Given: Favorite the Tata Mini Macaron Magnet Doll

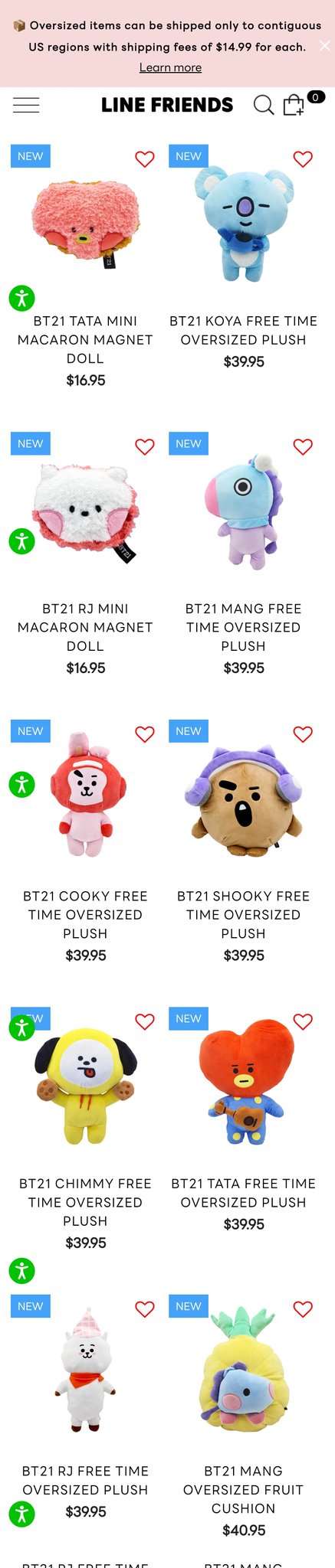Looking at the screenshot, I should click(x=145, y=158).
